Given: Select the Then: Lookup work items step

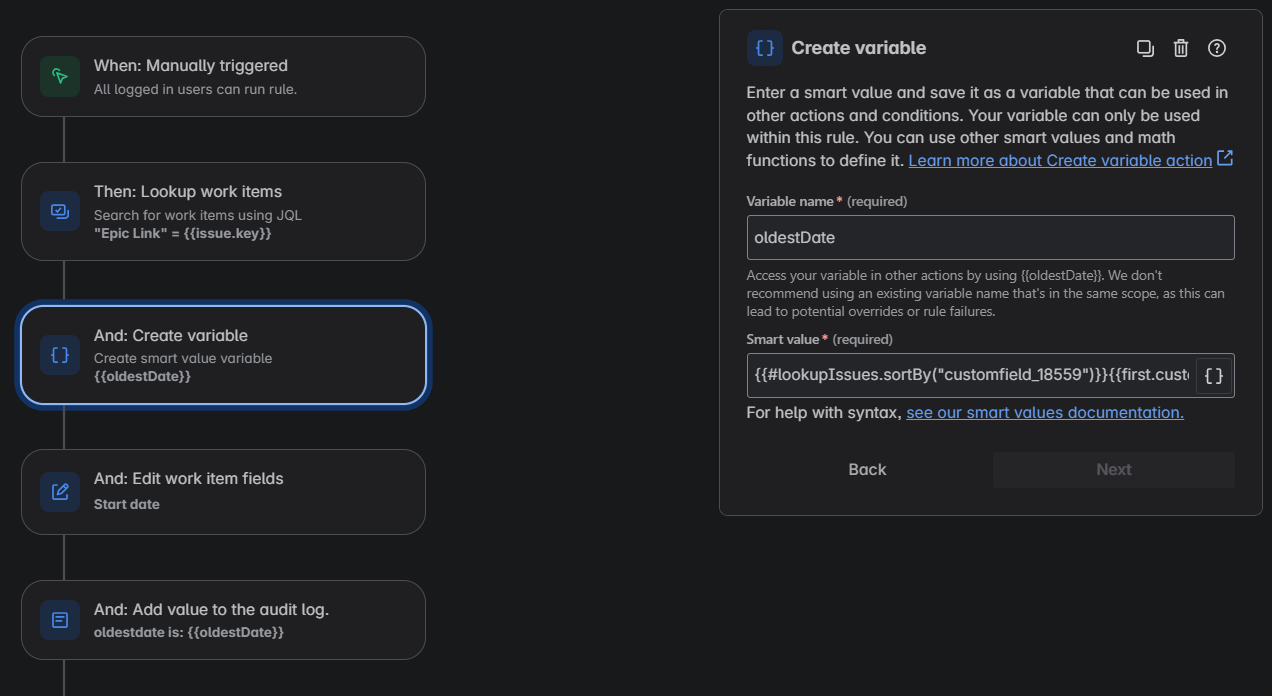Looking at the screenshot, I should [x=223, y=211].
